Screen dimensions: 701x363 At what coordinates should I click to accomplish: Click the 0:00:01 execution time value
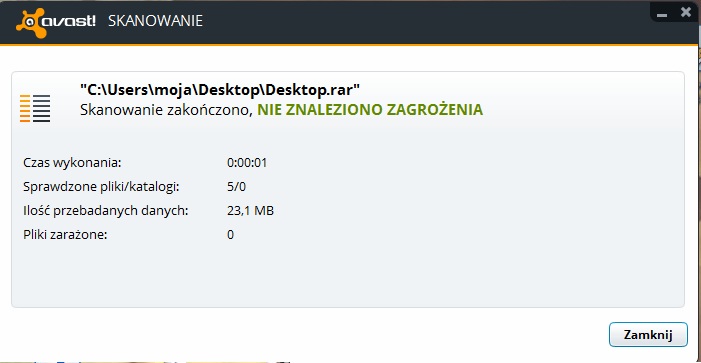[247, 163]
